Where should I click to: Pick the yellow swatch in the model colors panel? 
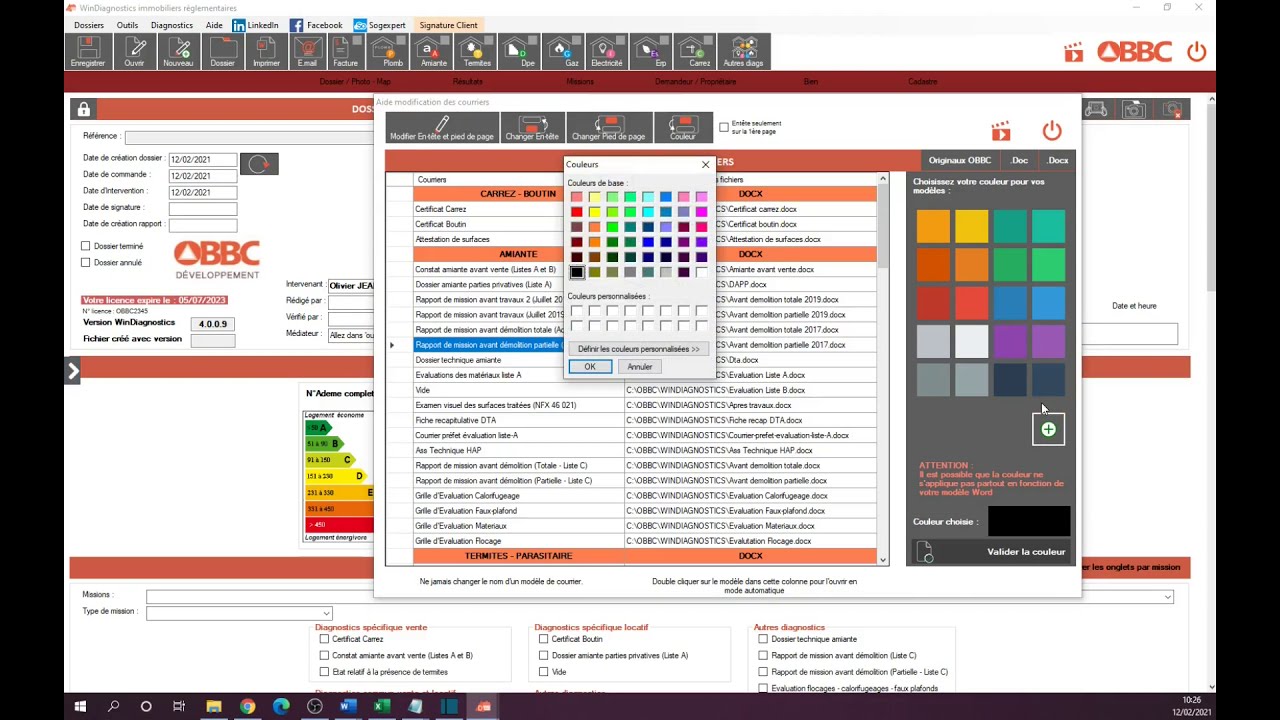tap(971, 227)
